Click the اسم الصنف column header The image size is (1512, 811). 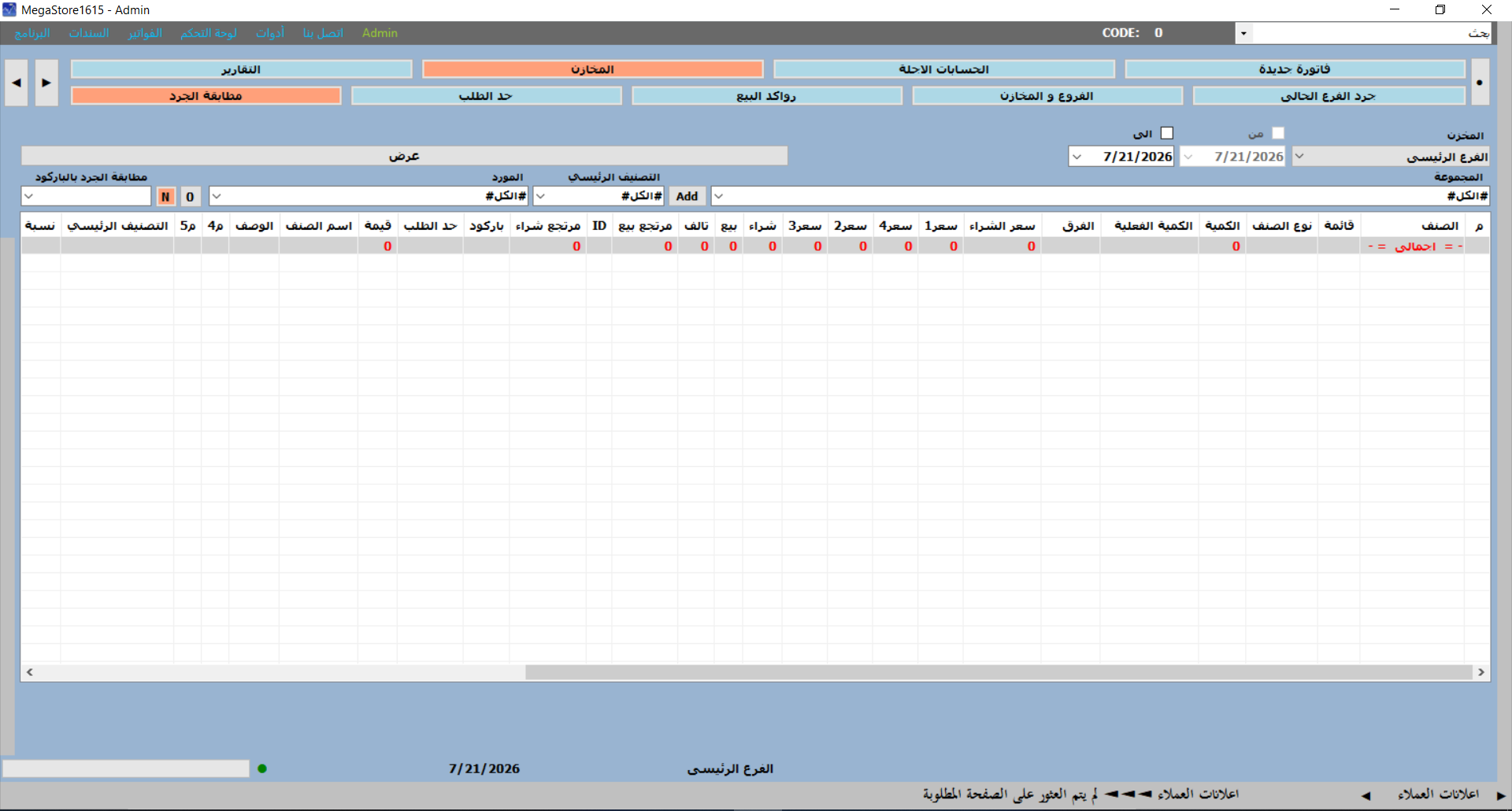pos(318,226)
